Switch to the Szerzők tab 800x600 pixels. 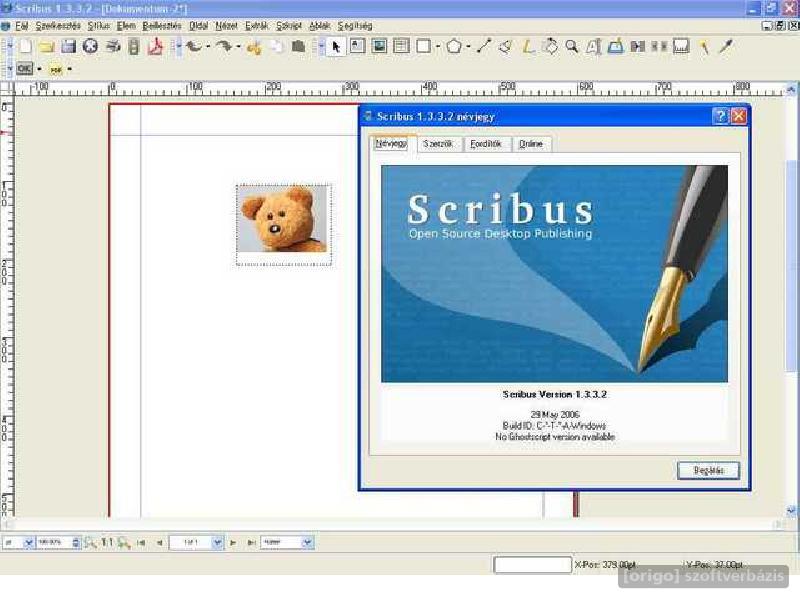438,144
